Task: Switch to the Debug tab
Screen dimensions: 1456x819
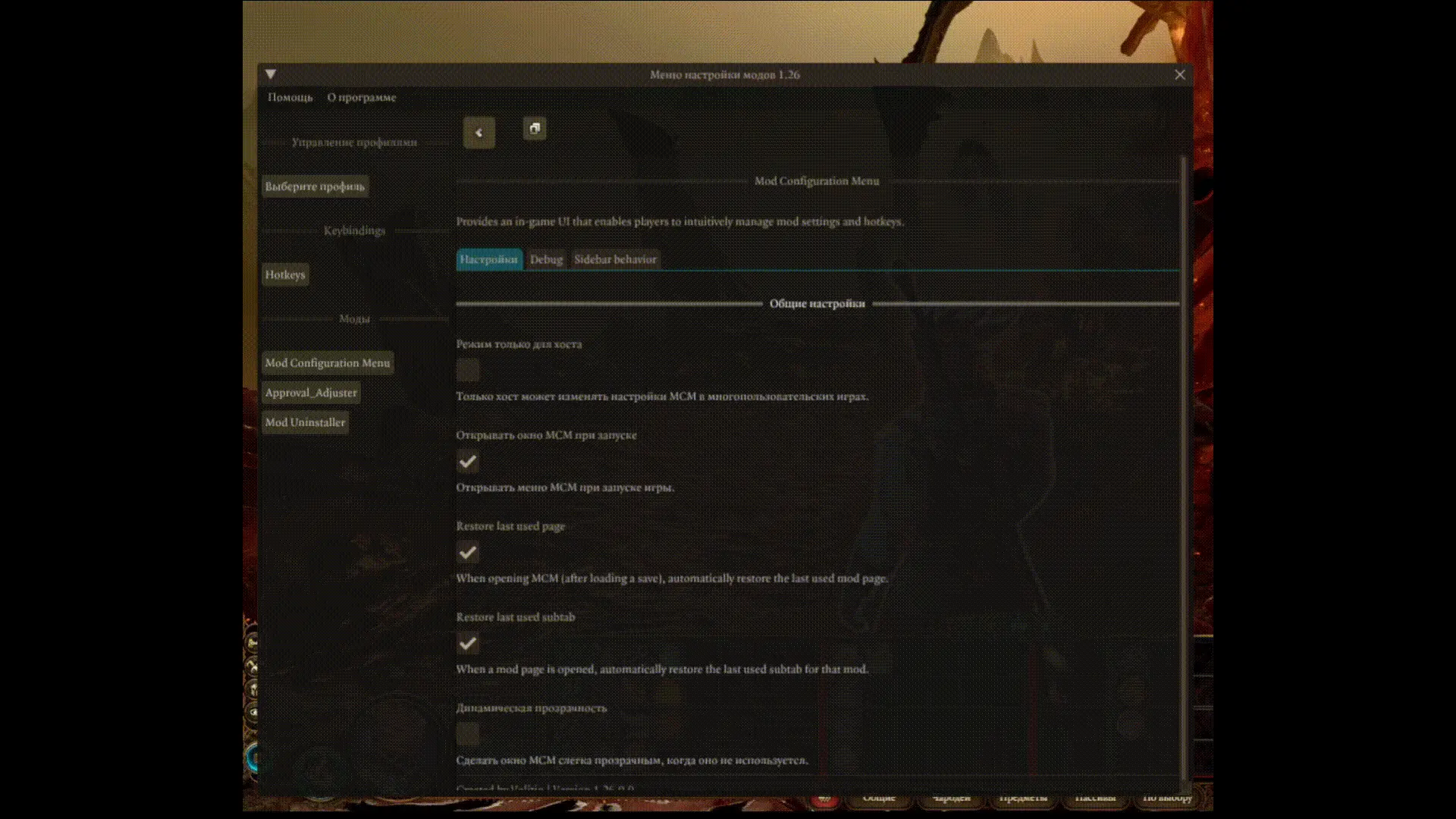Action: coord(546,259)
